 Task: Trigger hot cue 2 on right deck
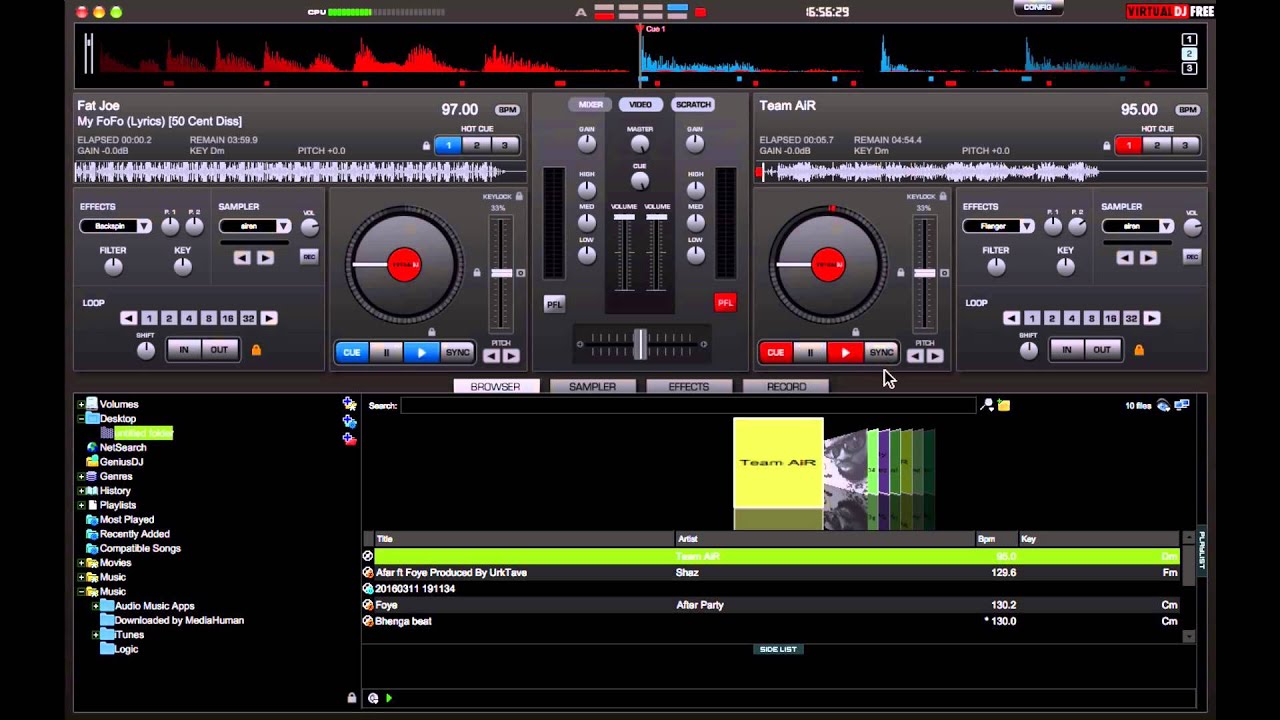pyautogui.click(x=1157, y=145)
